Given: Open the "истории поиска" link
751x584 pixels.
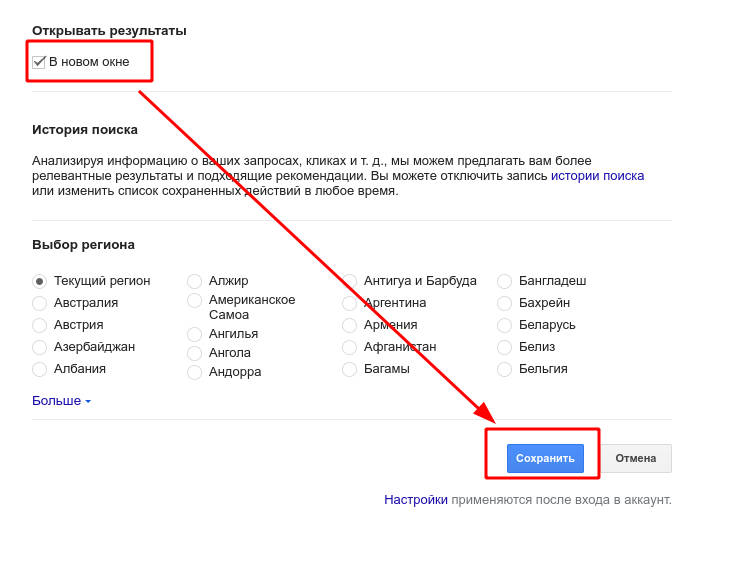Looking at the screenshot, I should click(597, 176).
